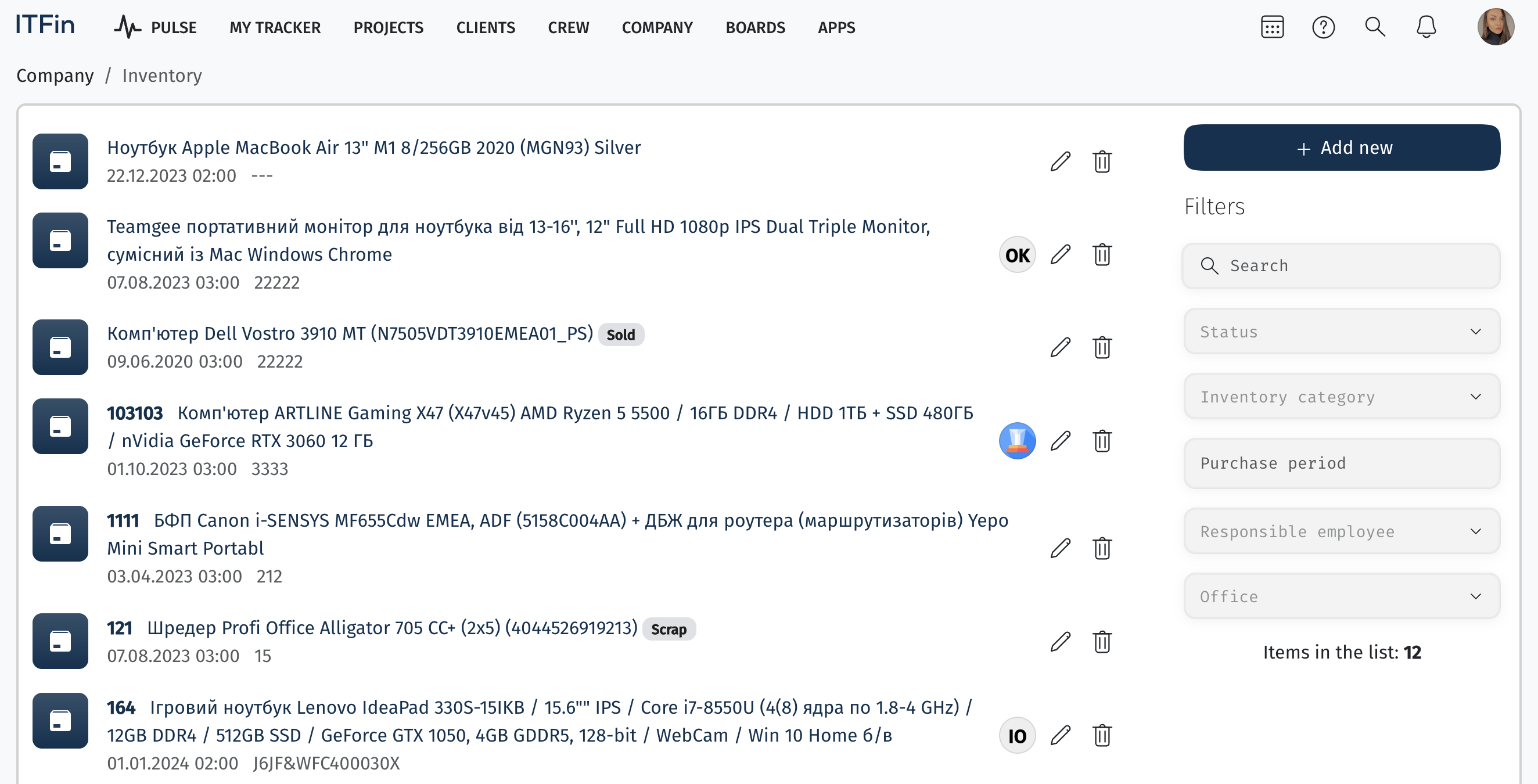Image resolution: width=1538 pixels, height=784 pixels.
Task: Delete the MacBook Air inventory item
Action: pyautogui.click(x=1102, y=161)
